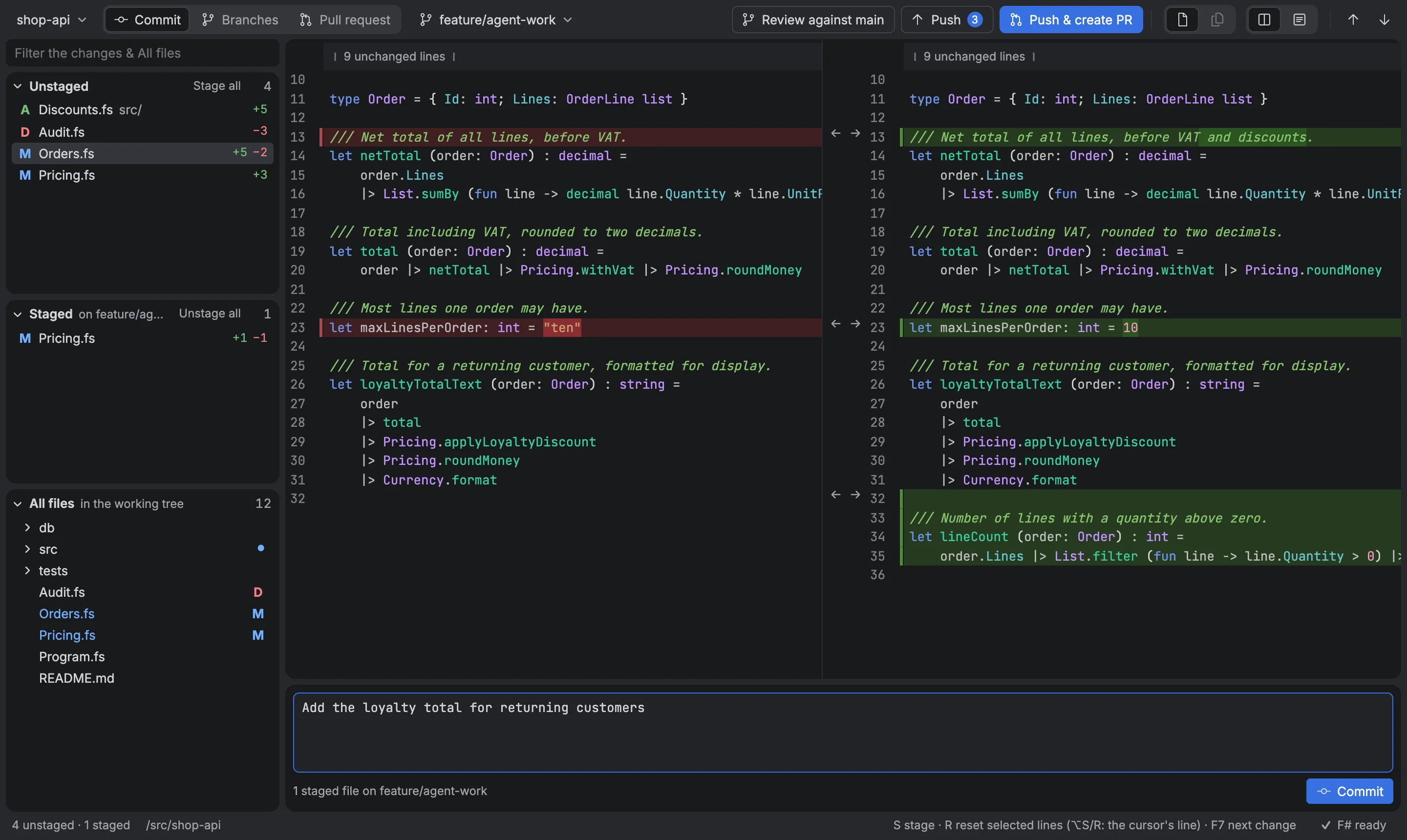Screen dimensions: 1407x840
Task: Click Review against main button
Action: point(813,20)
